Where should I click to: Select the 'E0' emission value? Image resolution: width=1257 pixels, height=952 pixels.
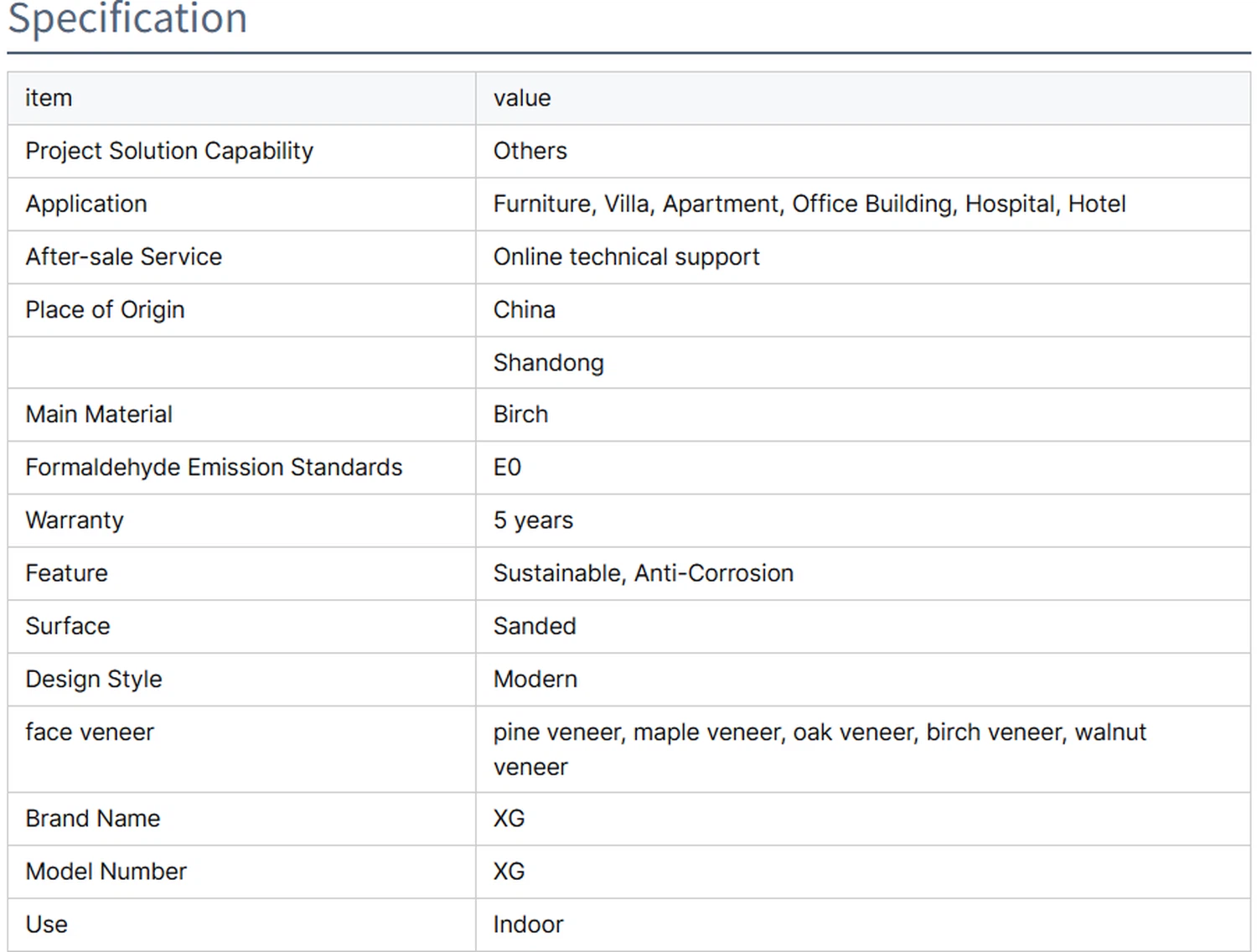507,467
